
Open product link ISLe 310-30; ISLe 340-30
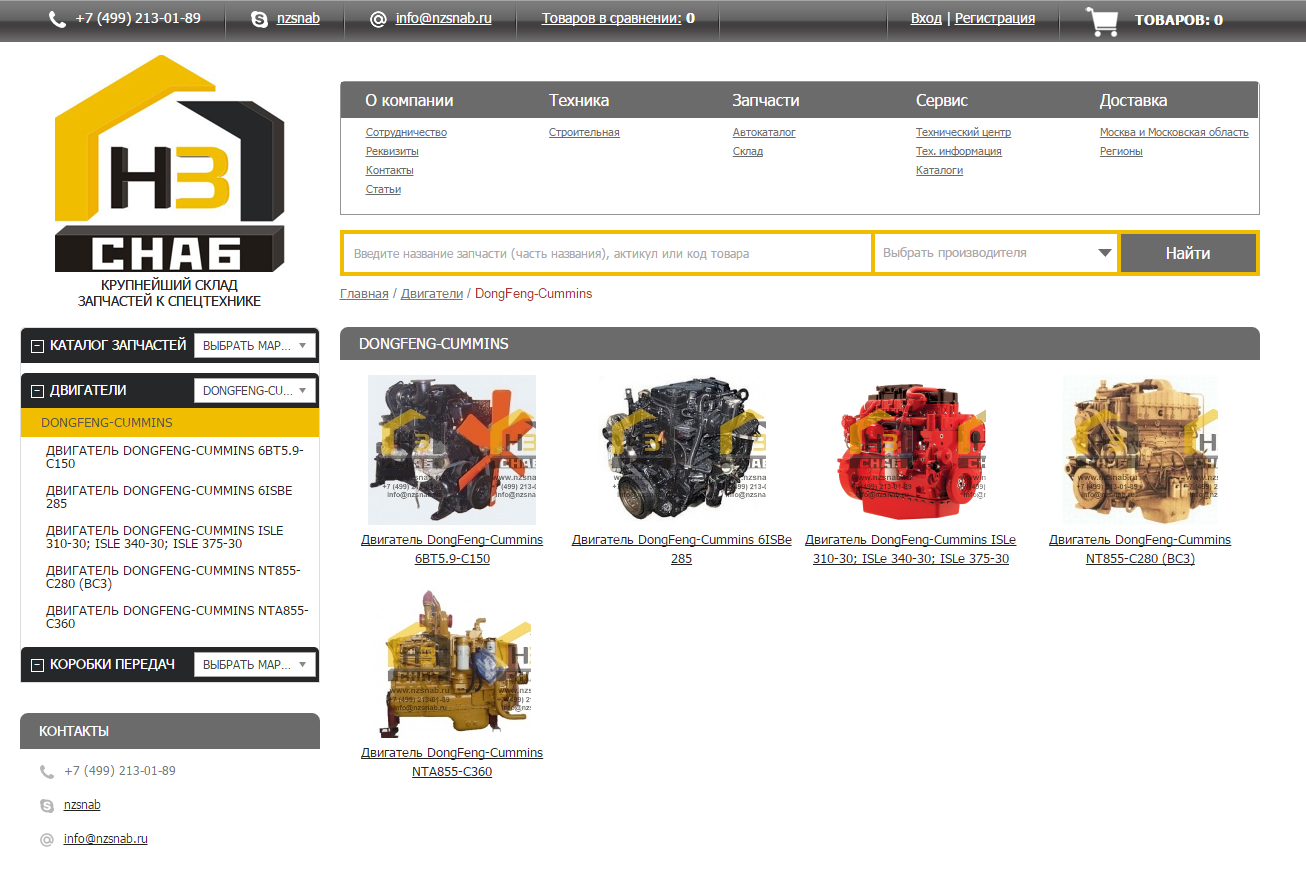[911, 549]
